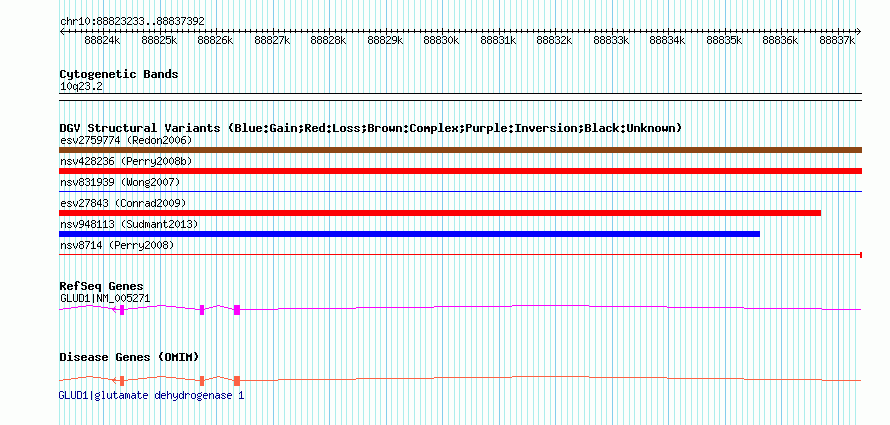890x425 pixels.
Task: Click the Cytogenetic Bands track title
Action: 119,74
